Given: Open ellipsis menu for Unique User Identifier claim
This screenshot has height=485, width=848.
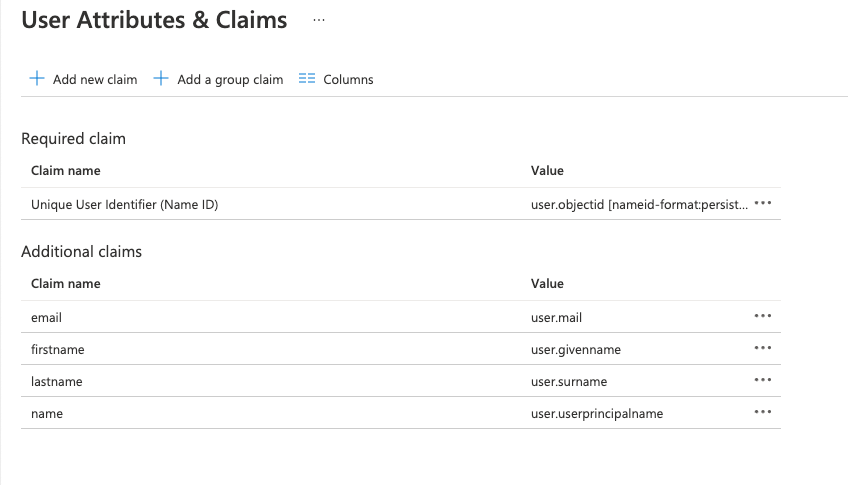Looking at the screenshot, I should pyautogui.click(x=763, y=203).
